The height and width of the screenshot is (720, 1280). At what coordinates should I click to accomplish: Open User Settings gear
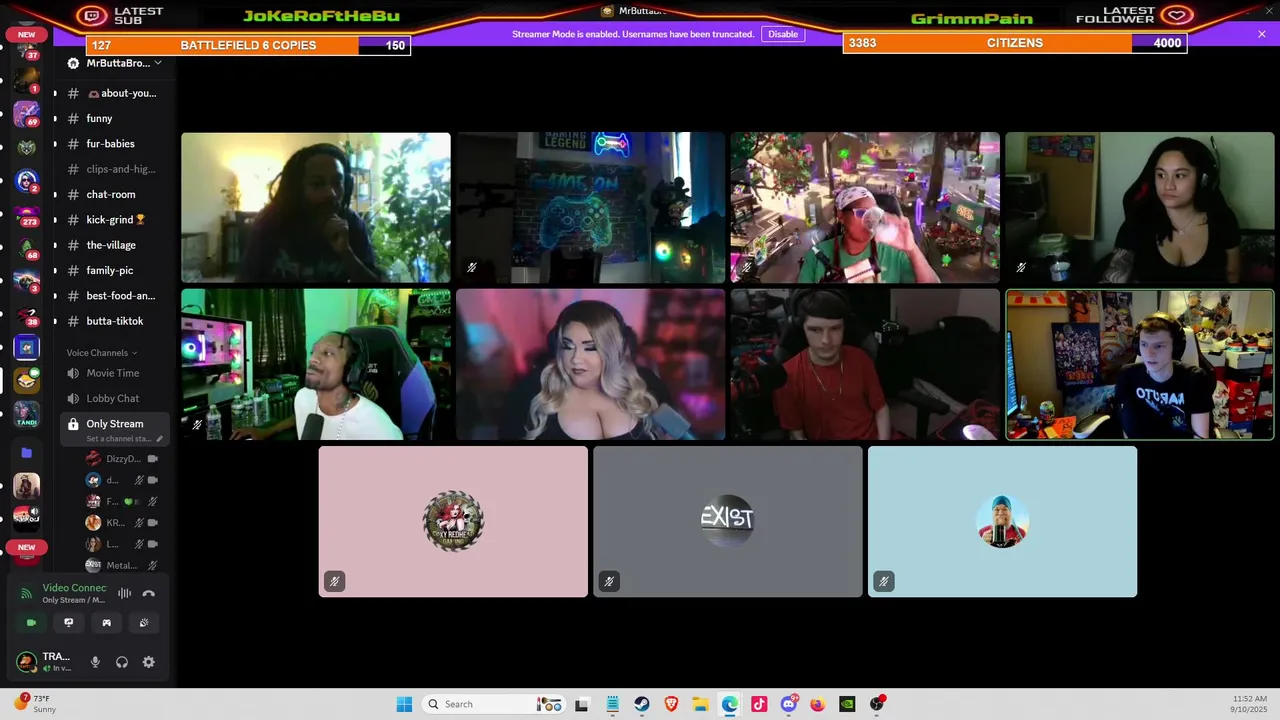tap(149, 662)
